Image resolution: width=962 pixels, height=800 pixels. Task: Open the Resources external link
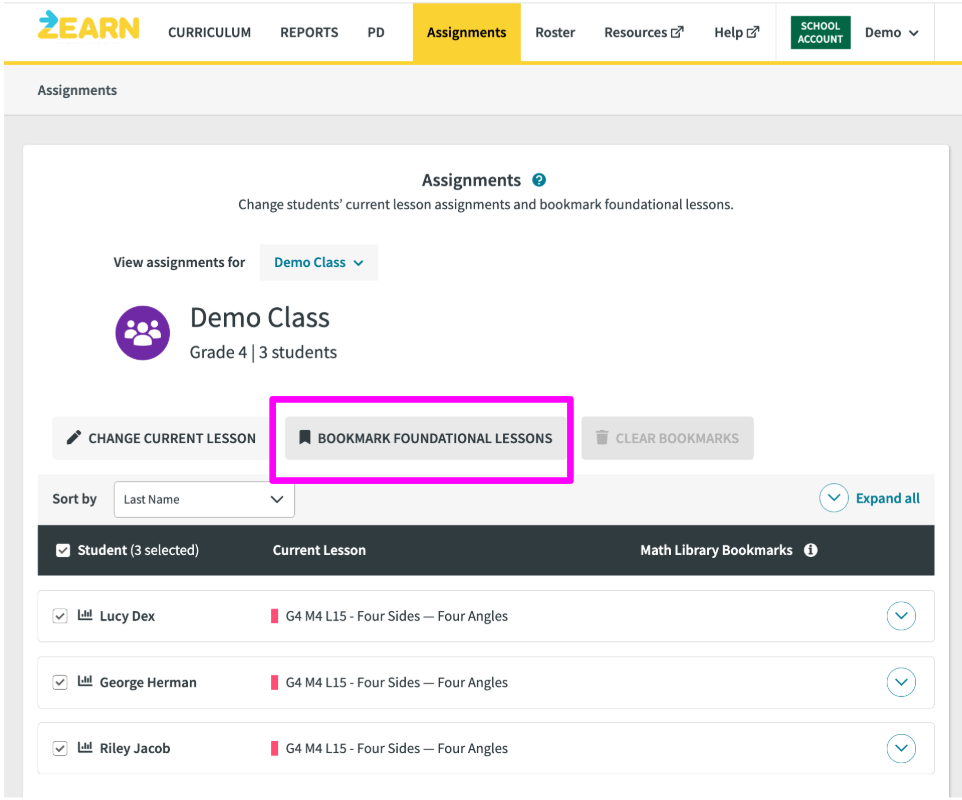[x=644, y=33]
